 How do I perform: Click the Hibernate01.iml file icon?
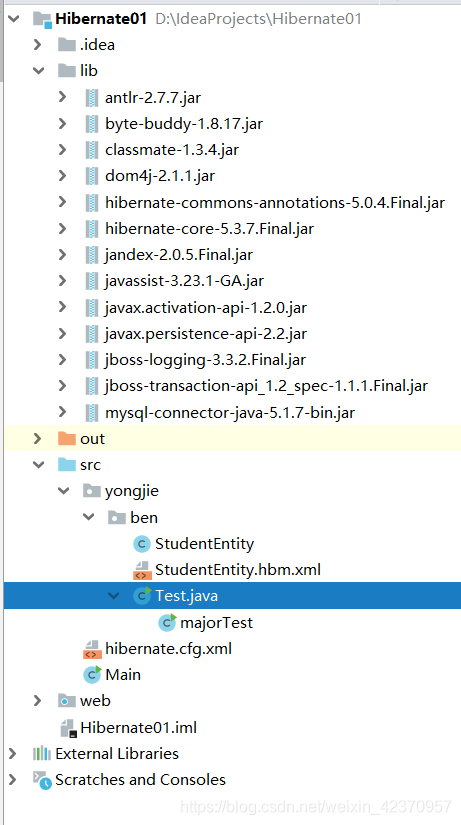(68, 728)
